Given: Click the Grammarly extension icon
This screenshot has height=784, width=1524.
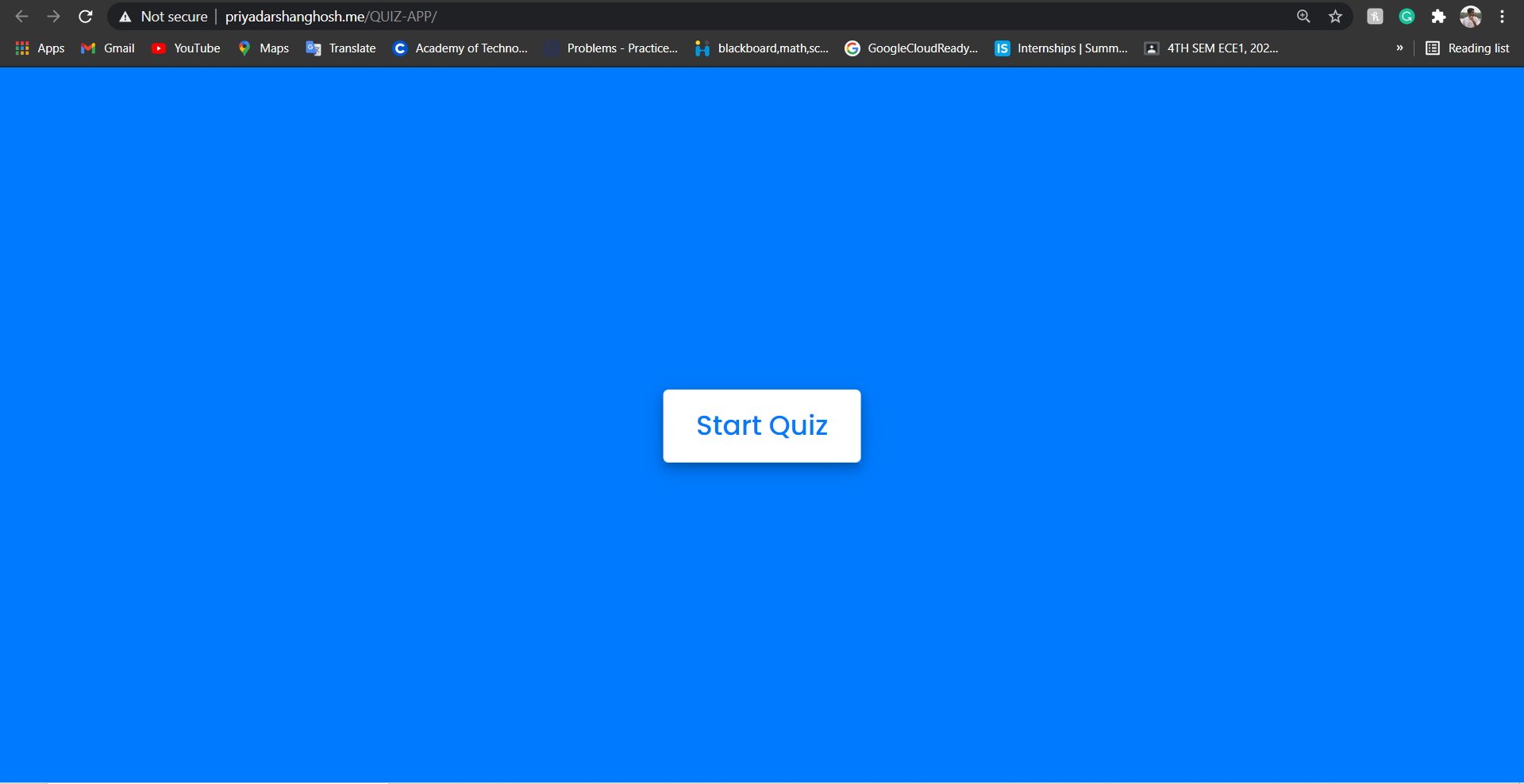Looking at the screenshot, I should tap(1407, 16).
